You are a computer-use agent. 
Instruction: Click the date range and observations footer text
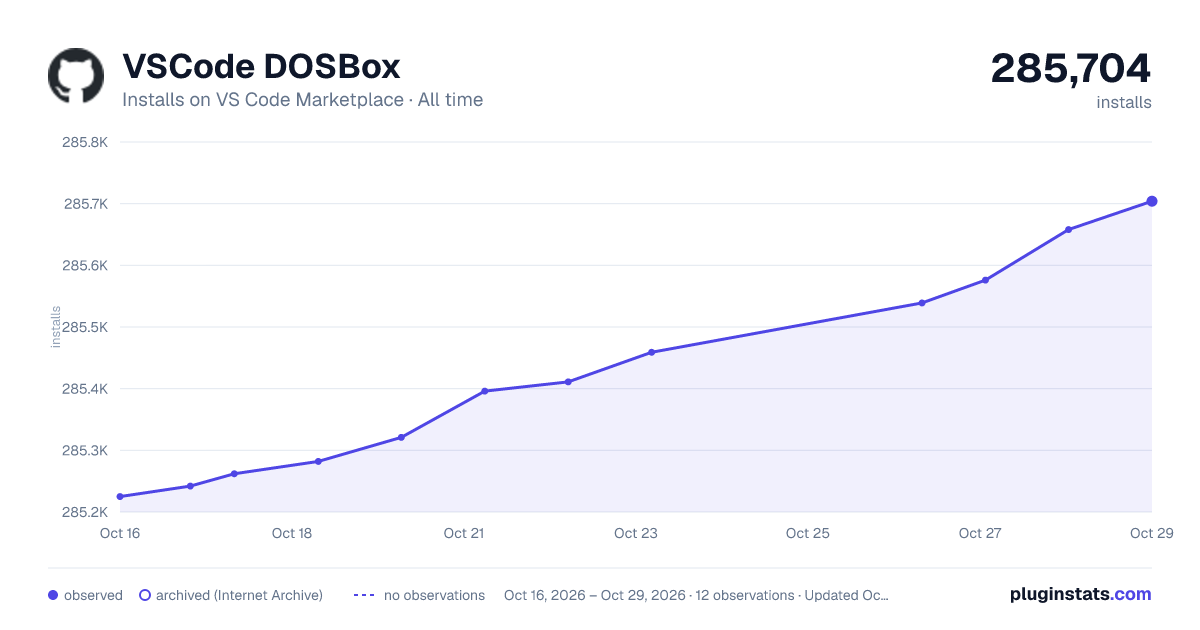tap(696, 595)
